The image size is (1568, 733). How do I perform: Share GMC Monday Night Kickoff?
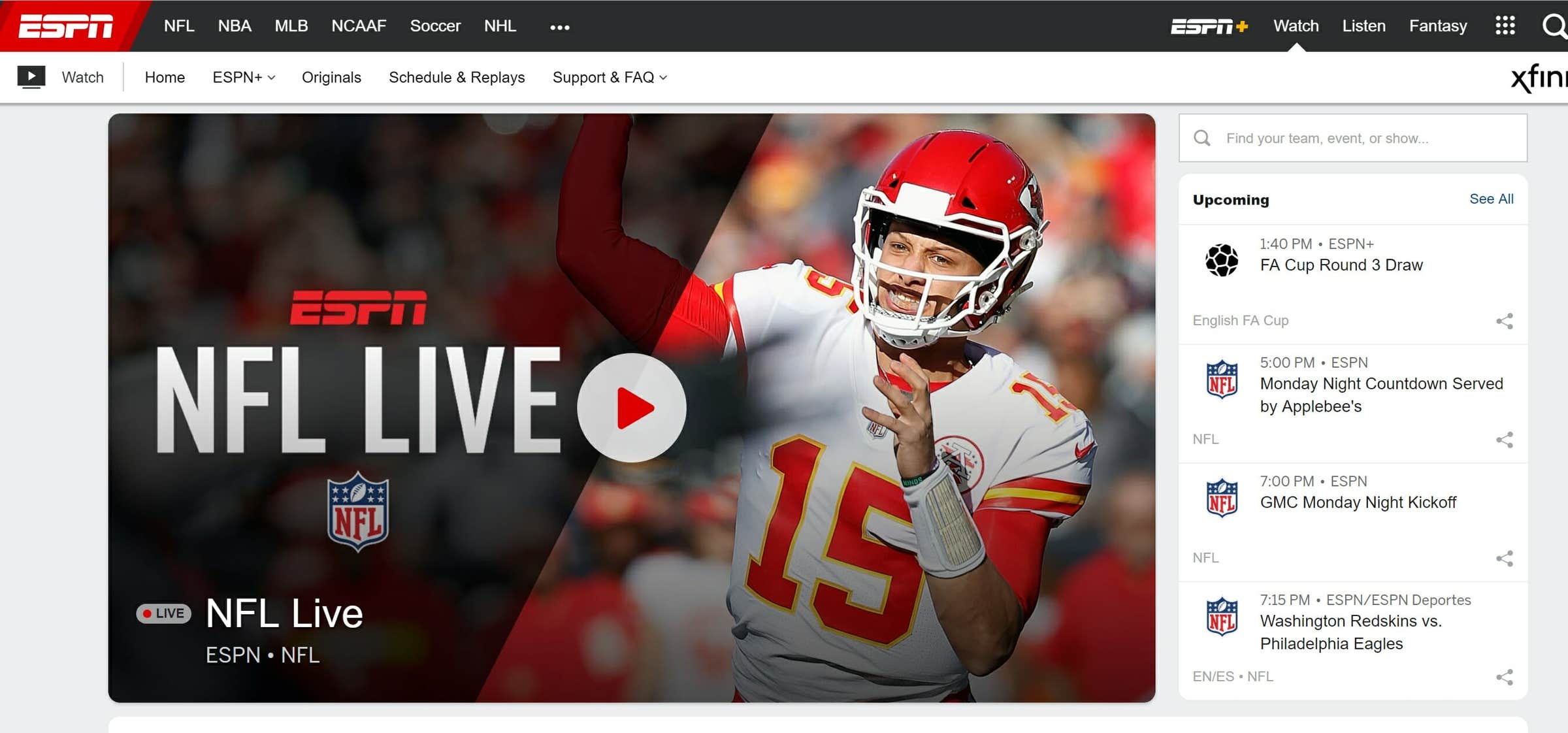click(x=1504, y=559)
